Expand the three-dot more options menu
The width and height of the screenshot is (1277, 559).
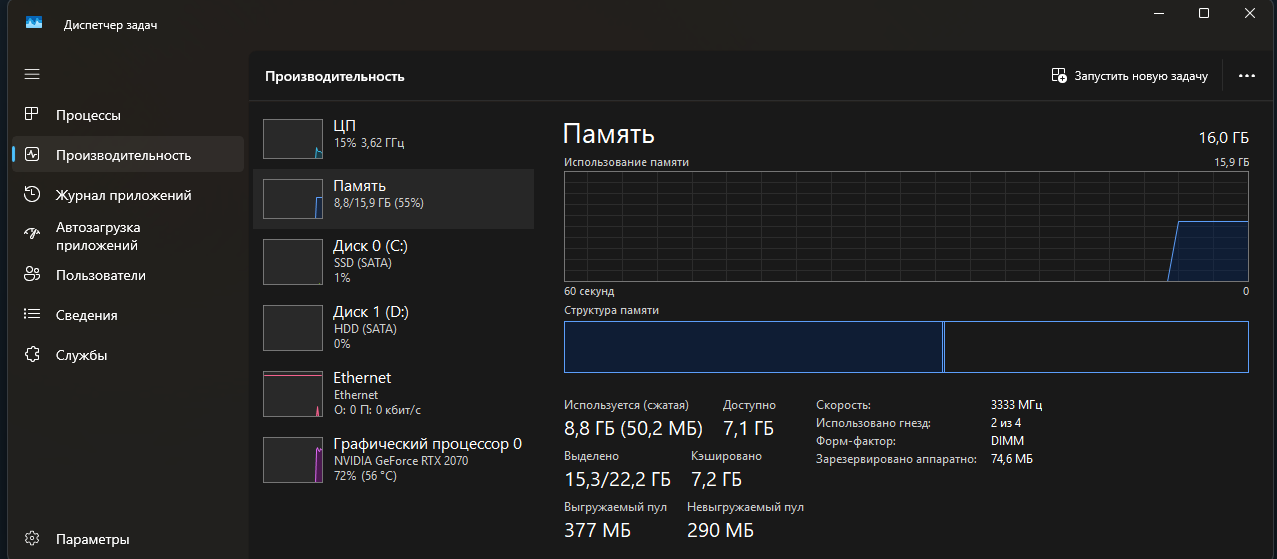click(x=1246, y=76)
